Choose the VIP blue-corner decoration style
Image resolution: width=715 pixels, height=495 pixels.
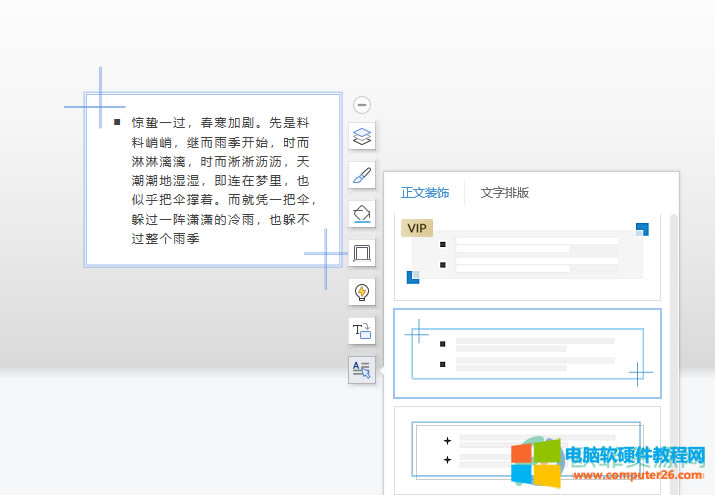(527, 256)
